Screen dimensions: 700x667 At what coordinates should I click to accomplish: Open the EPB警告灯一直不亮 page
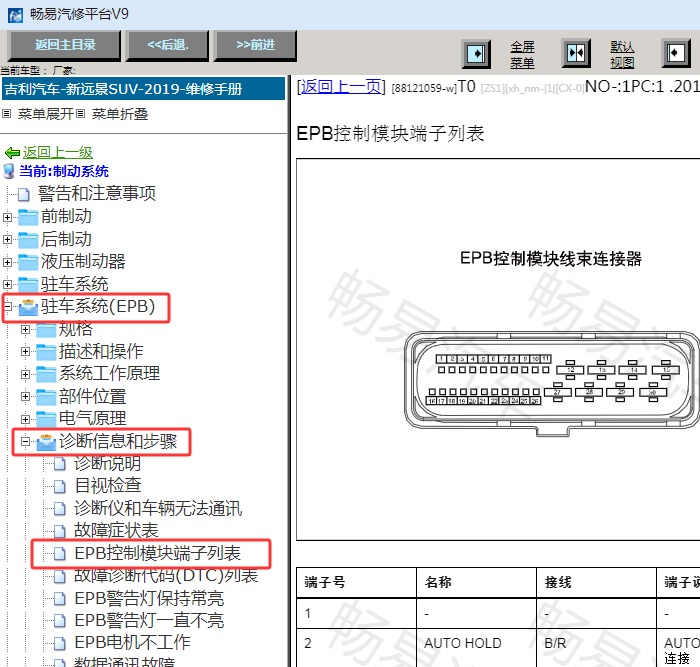coord(149,621)
